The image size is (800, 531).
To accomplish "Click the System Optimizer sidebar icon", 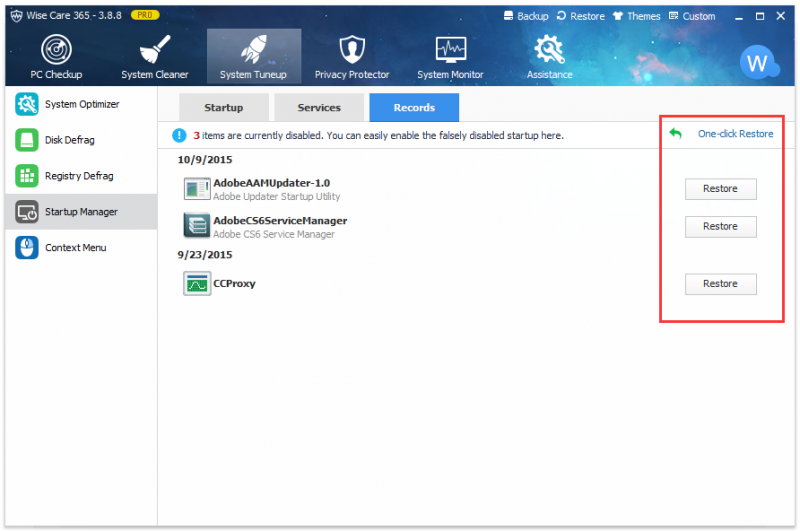I will tap(27, 104).
